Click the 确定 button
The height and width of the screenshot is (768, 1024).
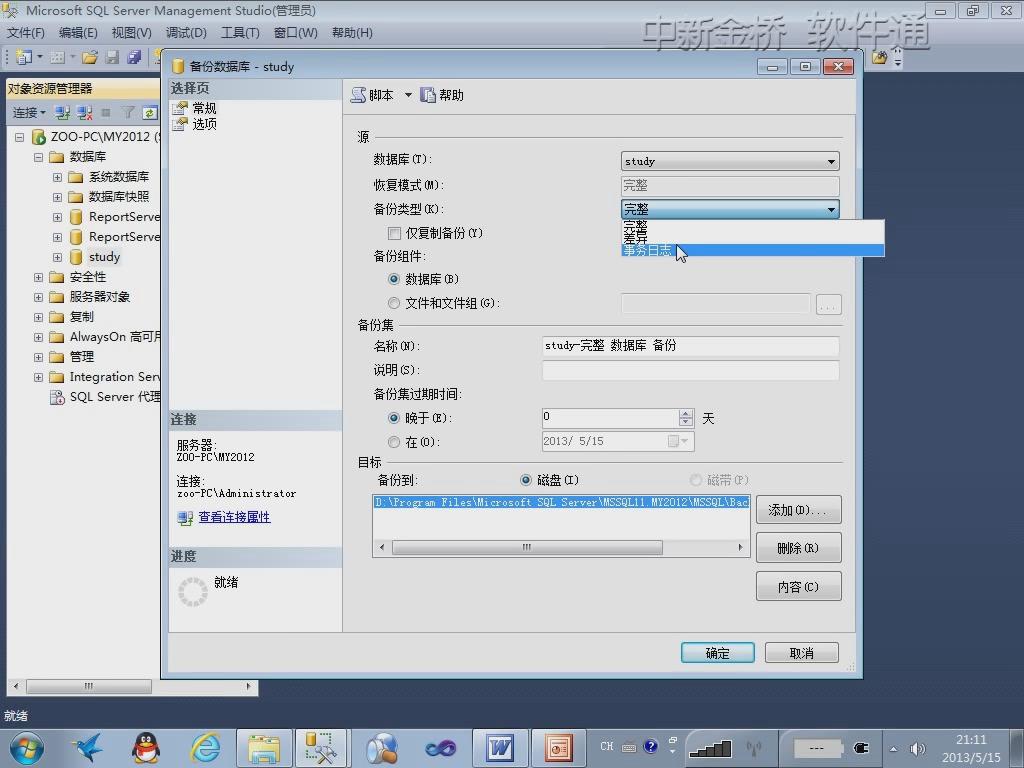point(718,653)
